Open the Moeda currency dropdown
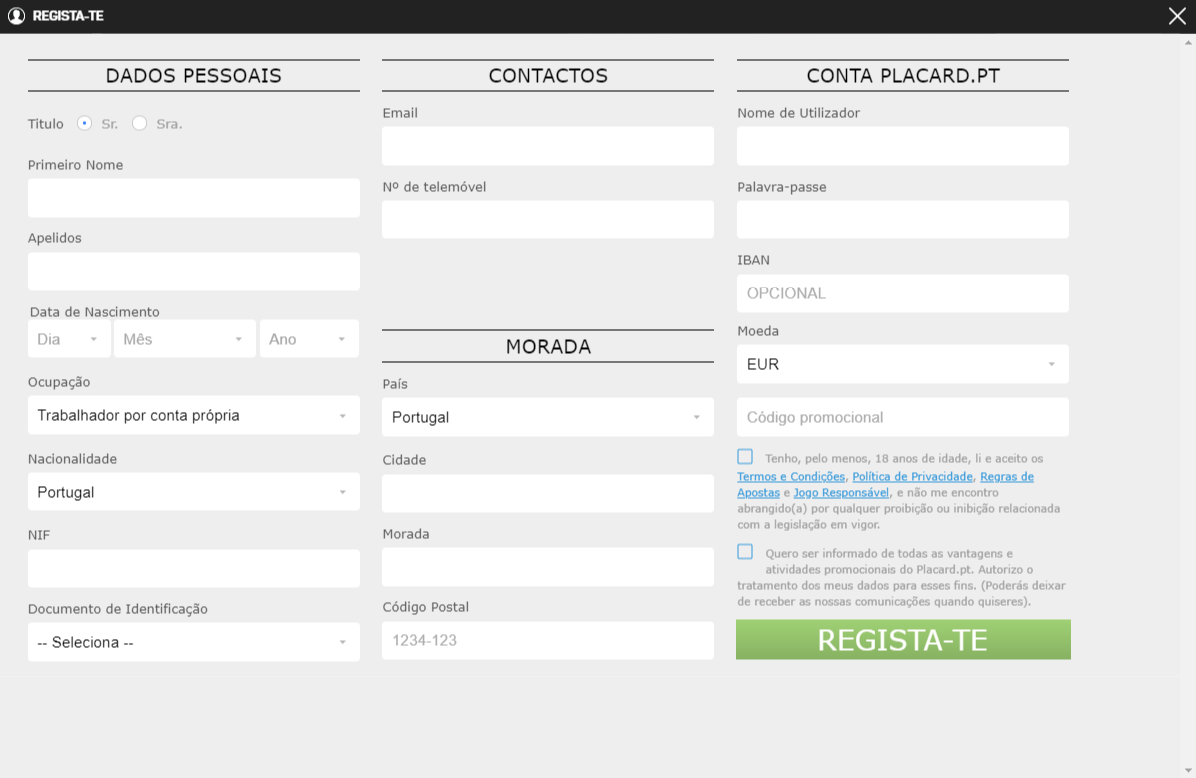1196x778 pixels. click(x=902, y=364)
